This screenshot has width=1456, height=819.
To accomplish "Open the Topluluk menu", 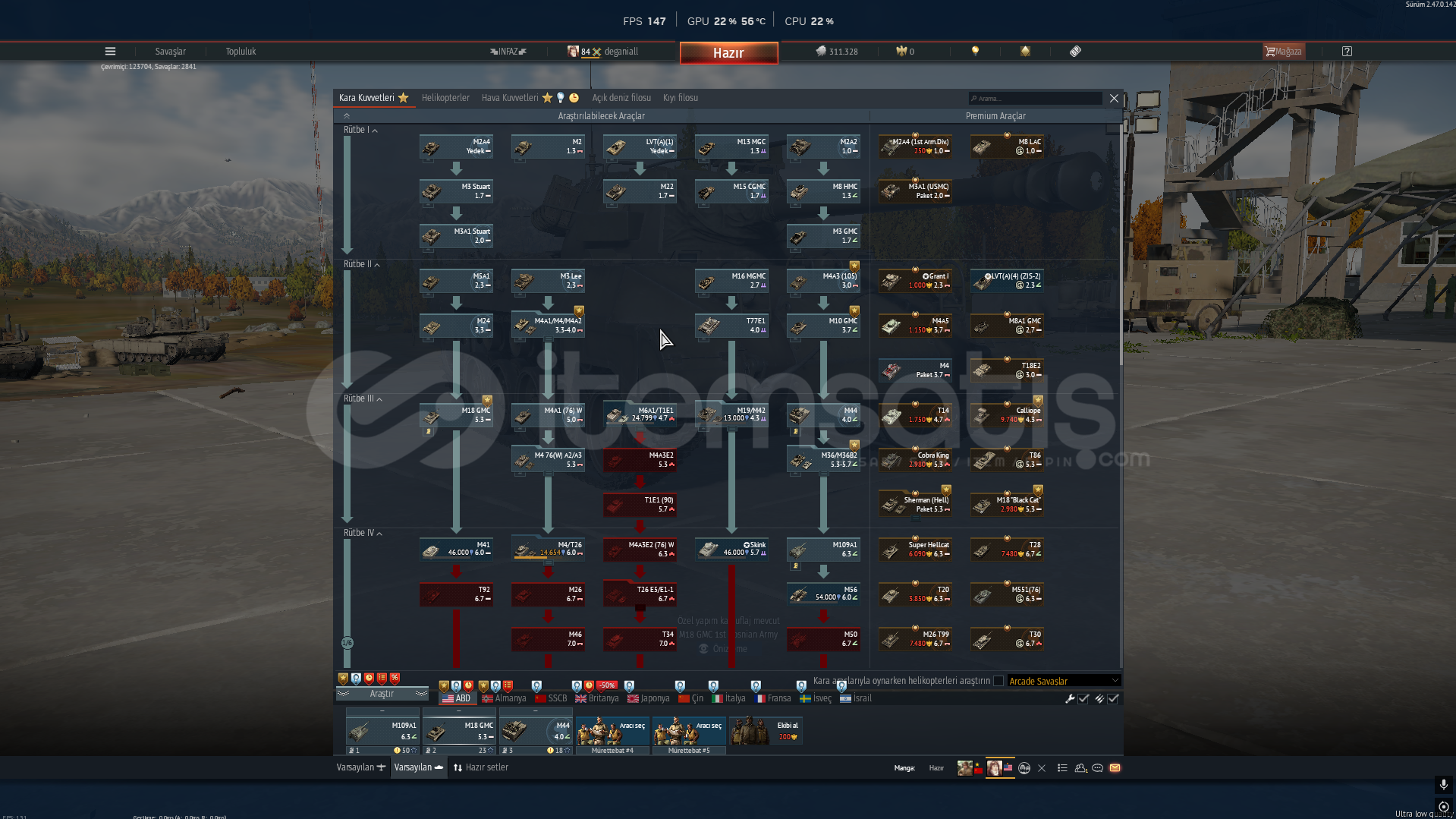I will click(241, 52).
